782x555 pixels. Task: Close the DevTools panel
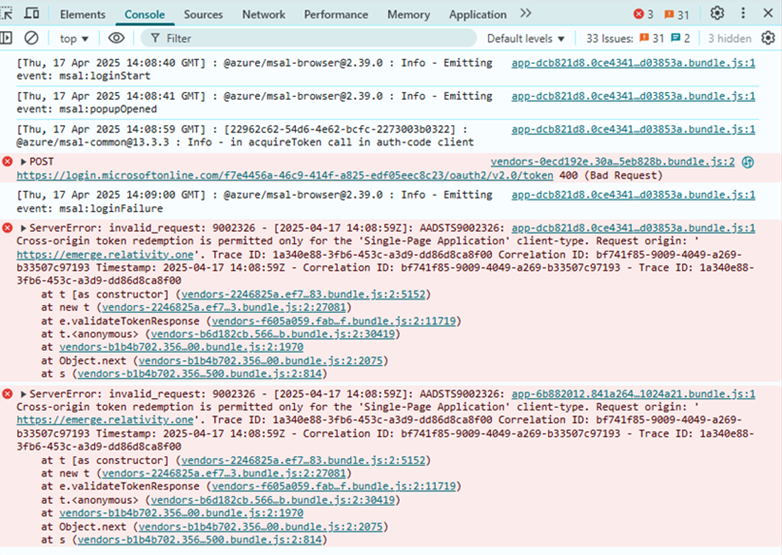pyautogui.click(x=768, y=13)
